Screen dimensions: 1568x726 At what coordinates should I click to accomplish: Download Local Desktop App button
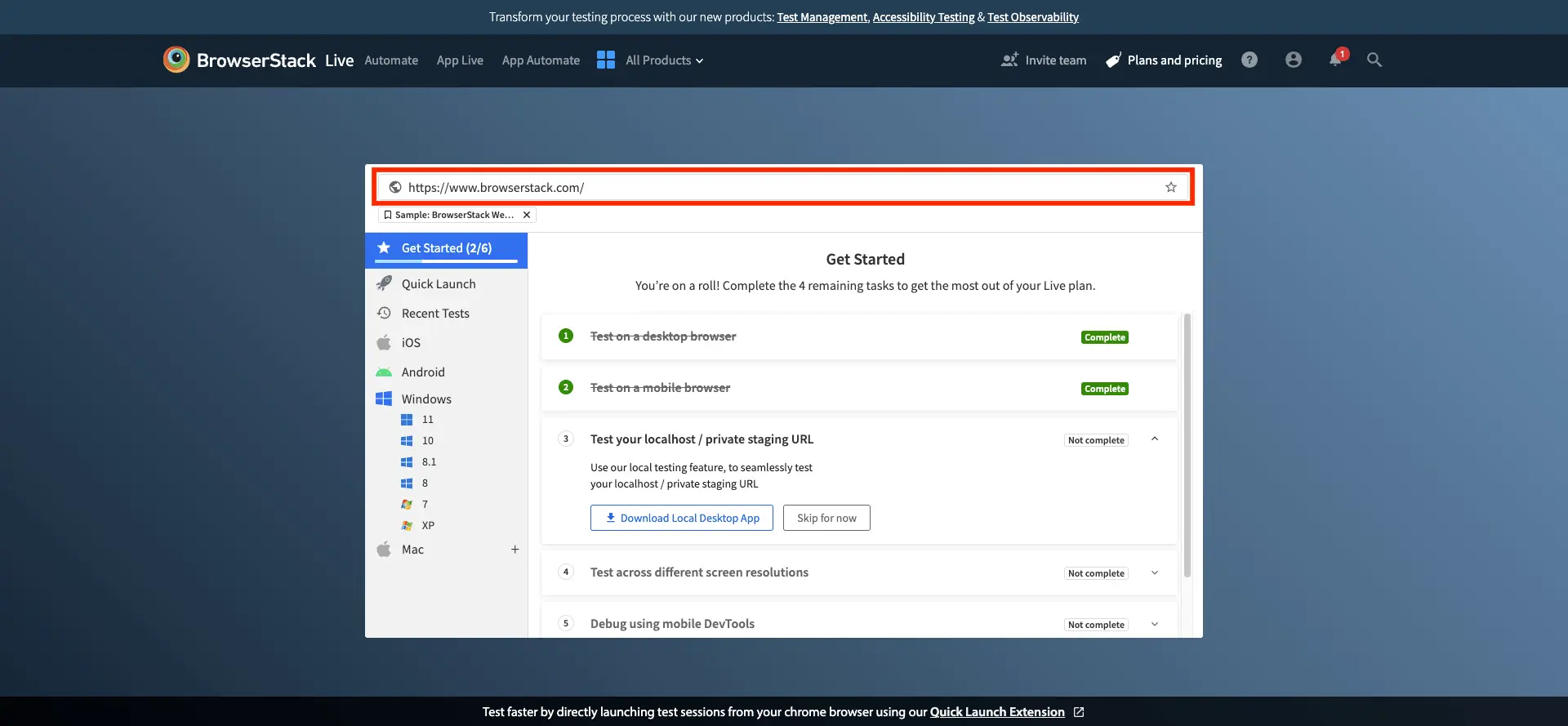click(682, 518)
